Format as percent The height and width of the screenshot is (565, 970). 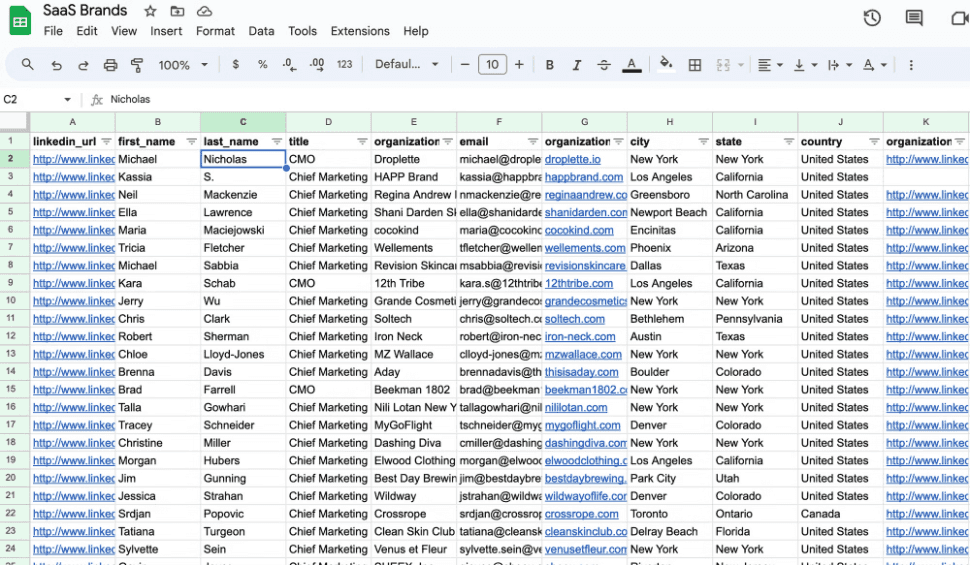[262, 64]
